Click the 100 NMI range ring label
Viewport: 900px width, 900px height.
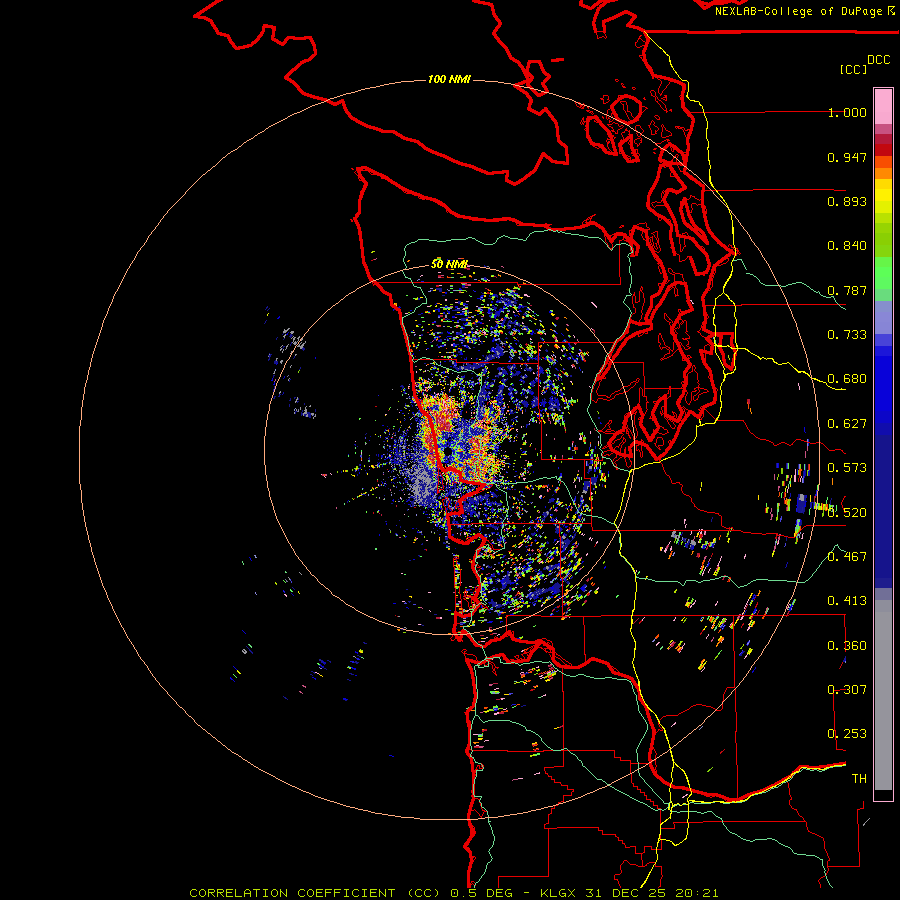click(x=449, y=79)
